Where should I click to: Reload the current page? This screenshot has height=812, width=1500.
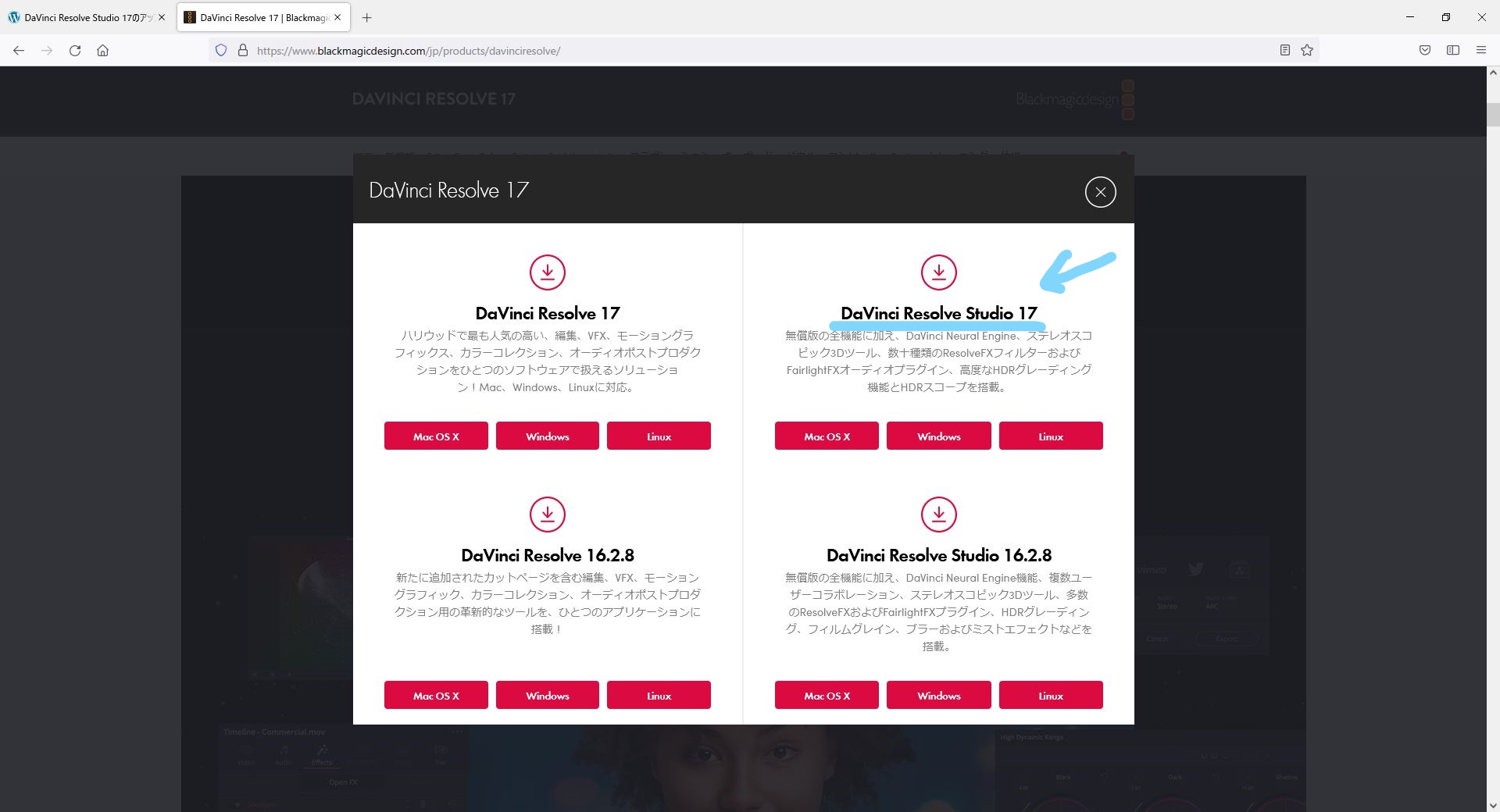click(x=75, y=51)
